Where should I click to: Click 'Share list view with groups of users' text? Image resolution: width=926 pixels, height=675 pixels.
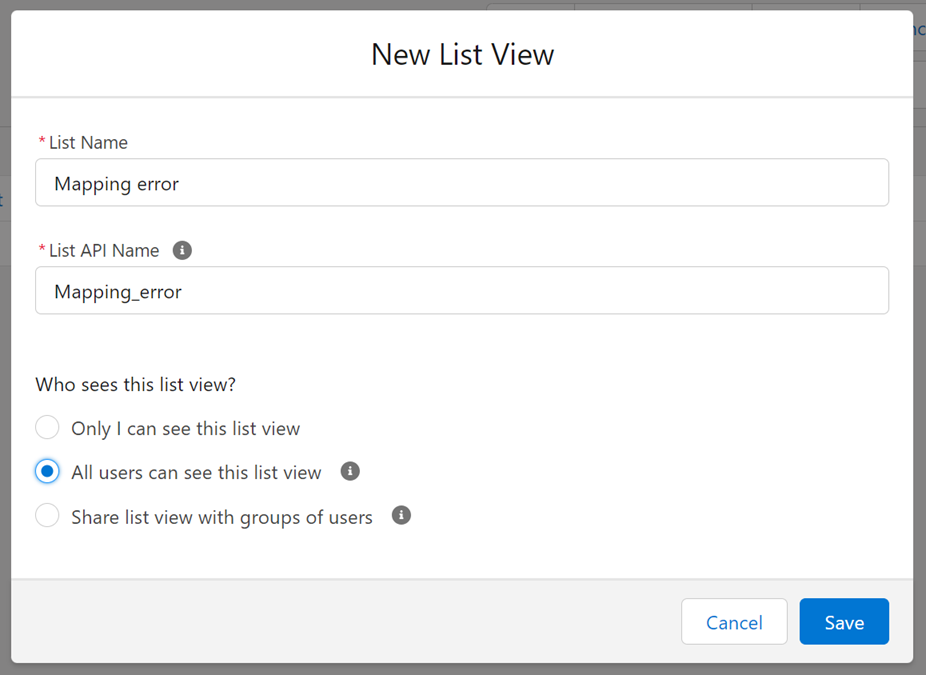pyautogui.click(x=221, y=517)
